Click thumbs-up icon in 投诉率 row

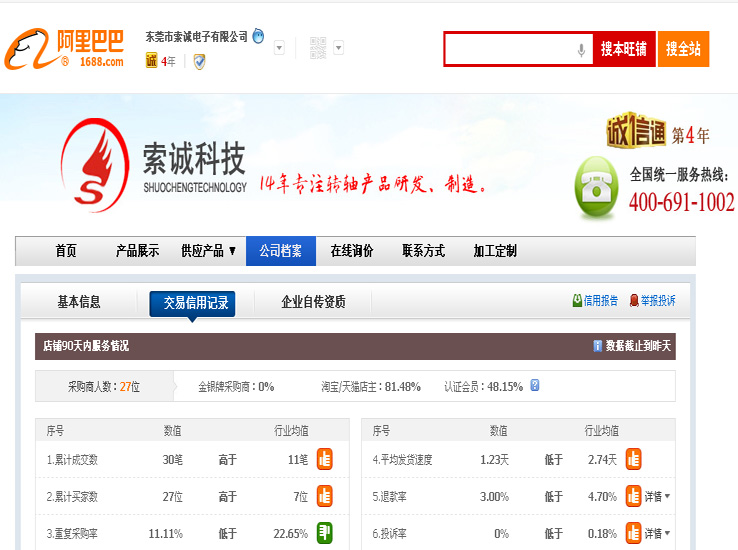pyautogui.click(x=634, y=533)
